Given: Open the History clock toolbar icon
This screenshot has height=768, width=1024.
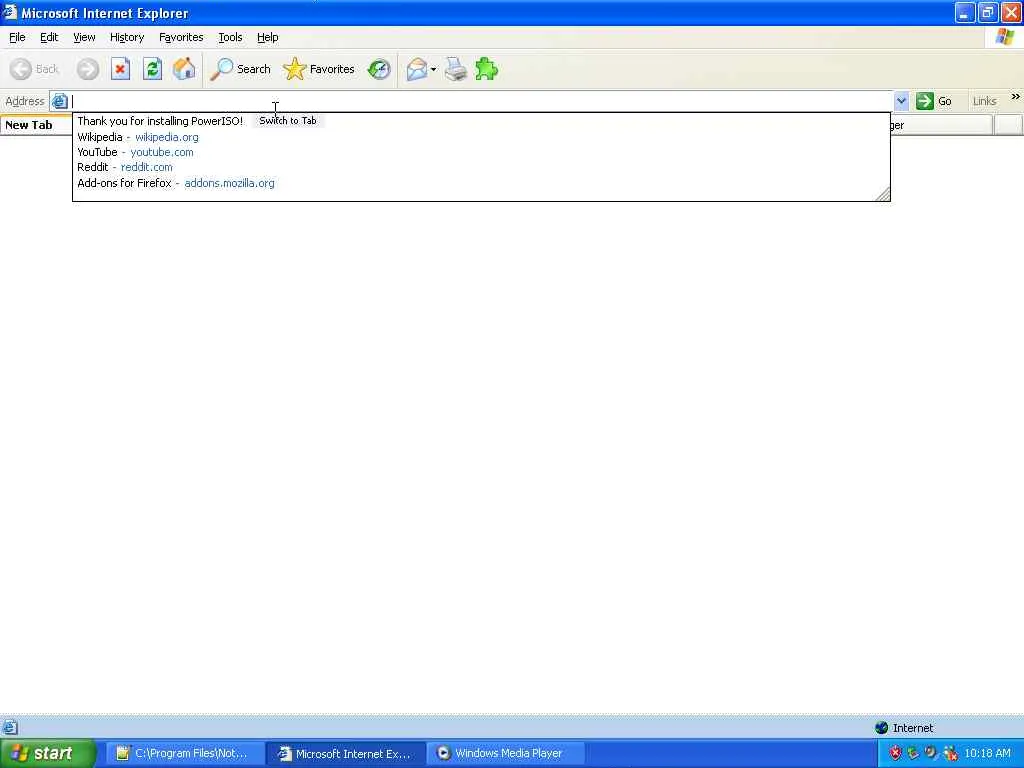Looking at the screenshot, I should click(379, 69).
